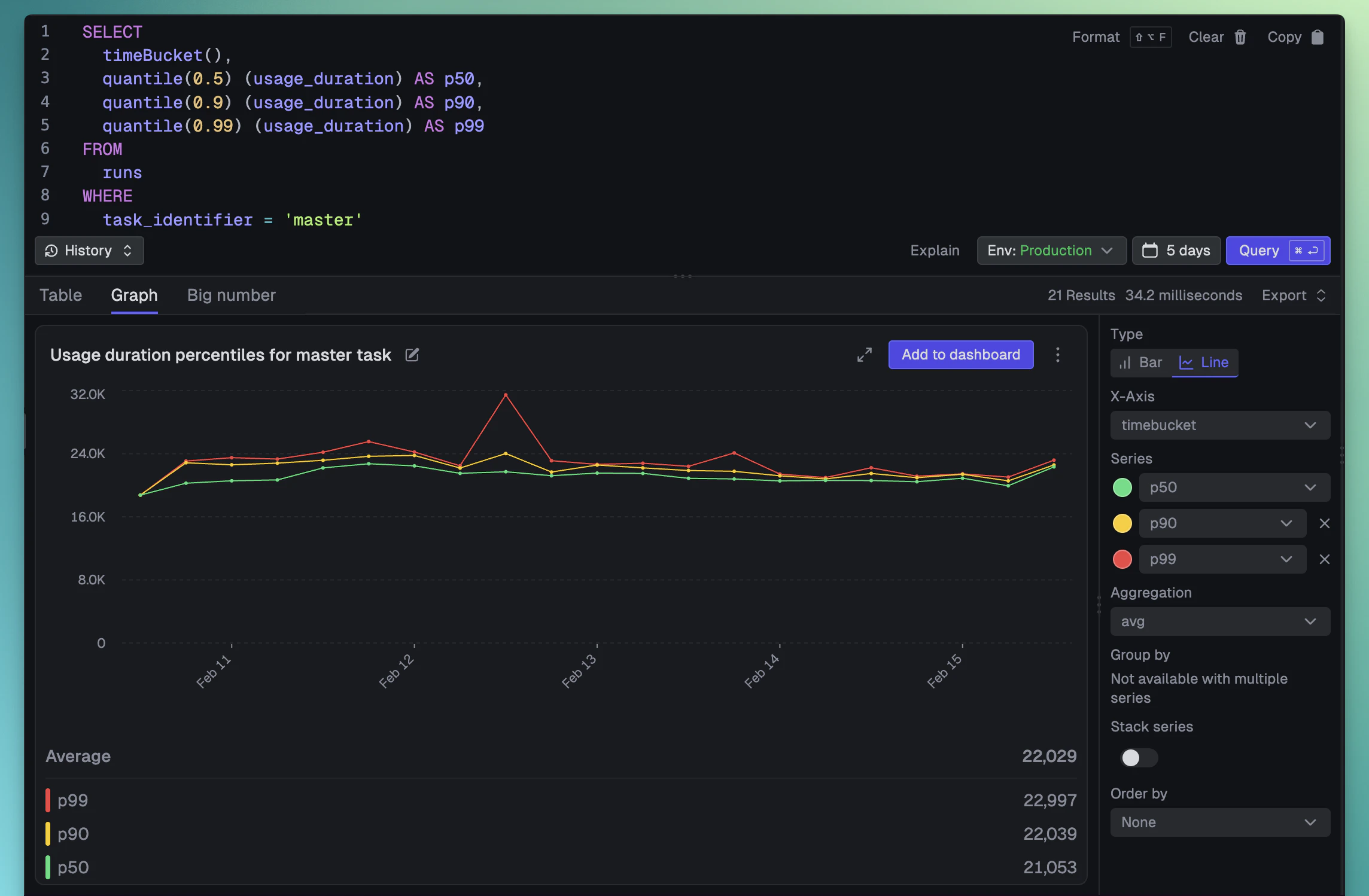This screenshot has height=896, width=1369.
Task: Open the Export results menu
Action: tap(1292, 295)
